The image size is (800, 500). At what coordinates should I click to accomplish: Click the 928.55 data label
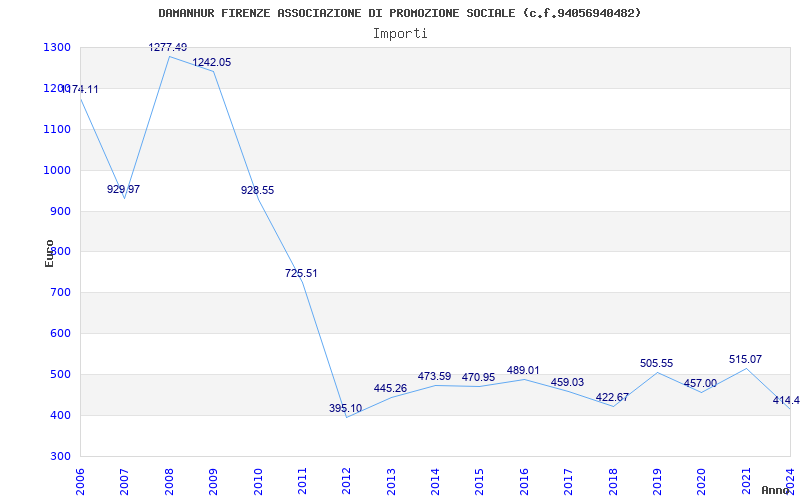tap(257, 190)
